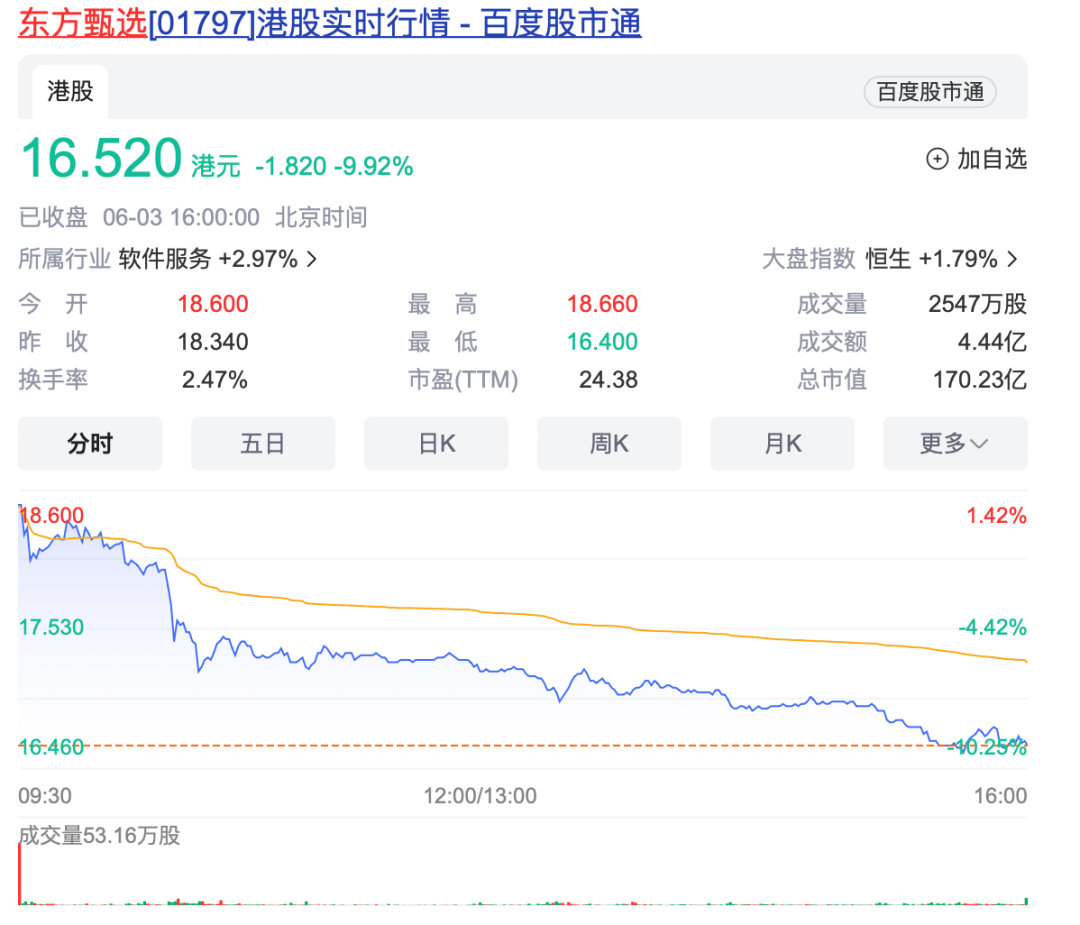
Task: Click the 16:00 time axis label
Action: click(1000, 796)
